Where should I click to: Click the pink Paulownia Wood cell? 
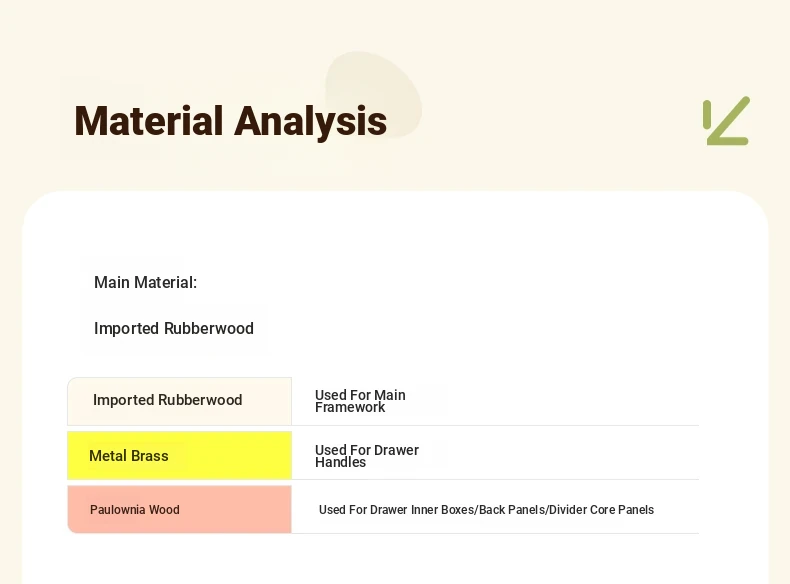[179, 509]
